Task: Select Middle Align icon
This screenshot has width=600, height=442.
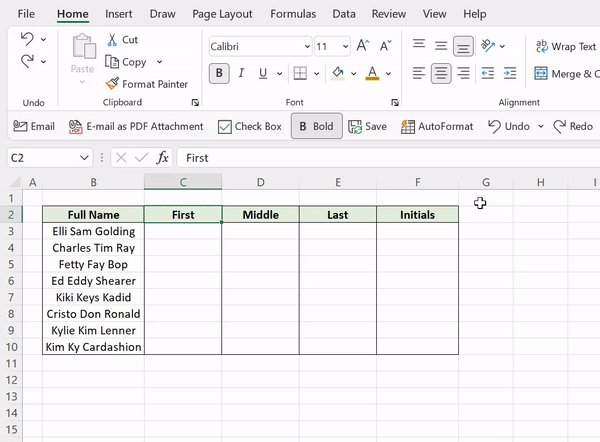Action: [x=441, y=46]
